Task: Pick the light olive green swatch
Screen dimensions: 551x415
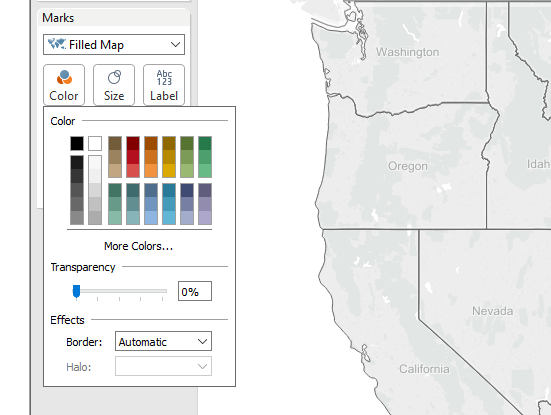Action: click(x=187, y=171)
